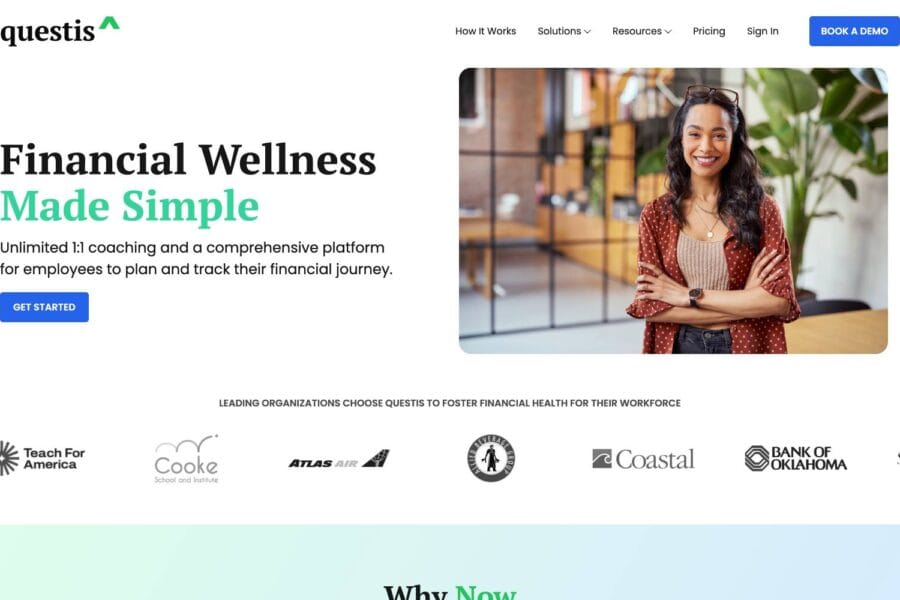Go to the Pricing page

[709, 31]
